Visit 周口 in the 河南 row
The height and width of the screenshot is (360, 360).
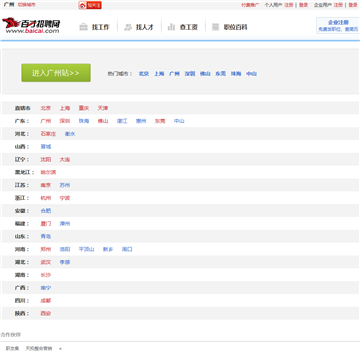127,249
